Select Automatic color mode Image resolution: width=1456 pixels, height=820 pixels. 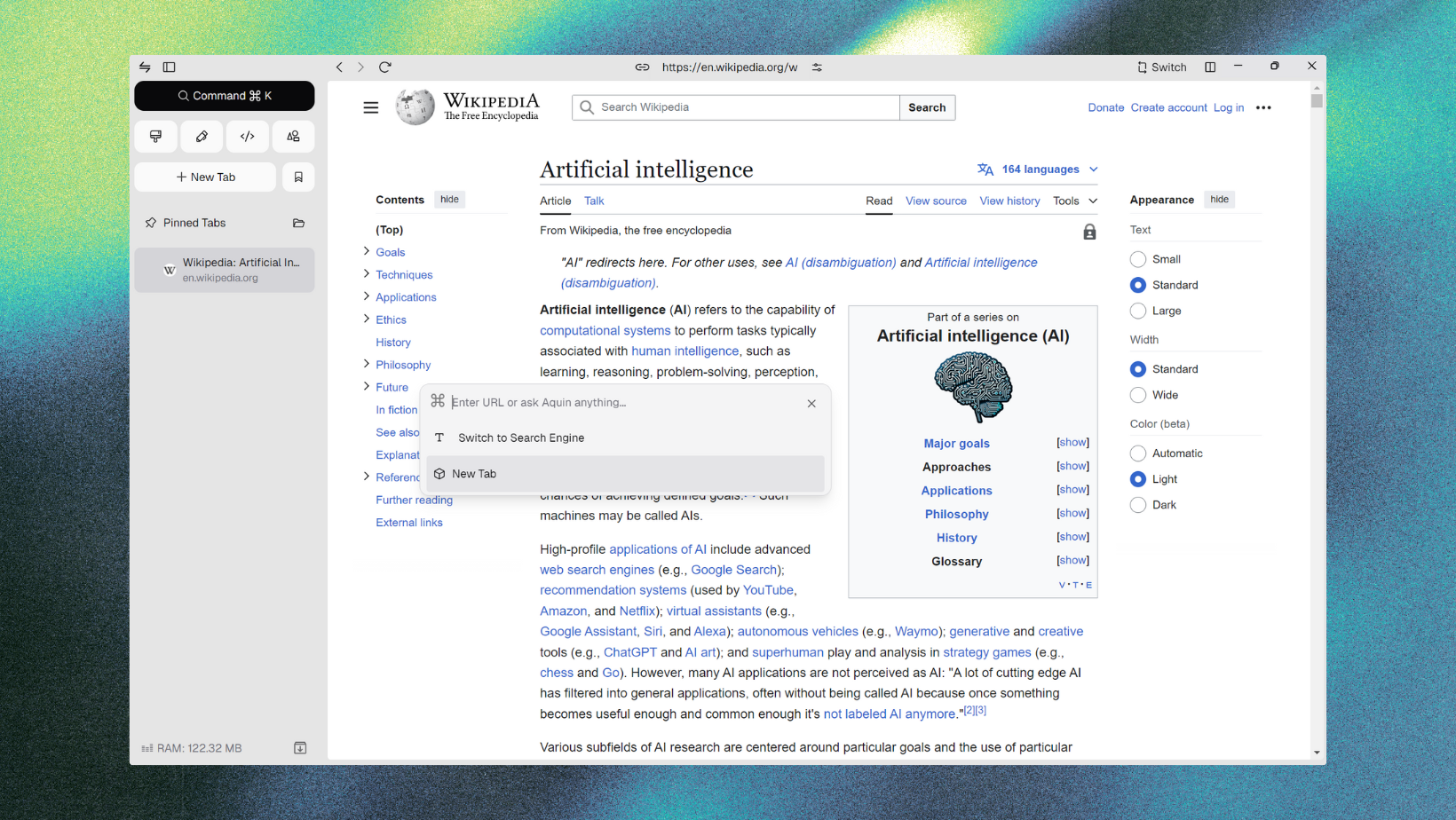point(1138,453)
